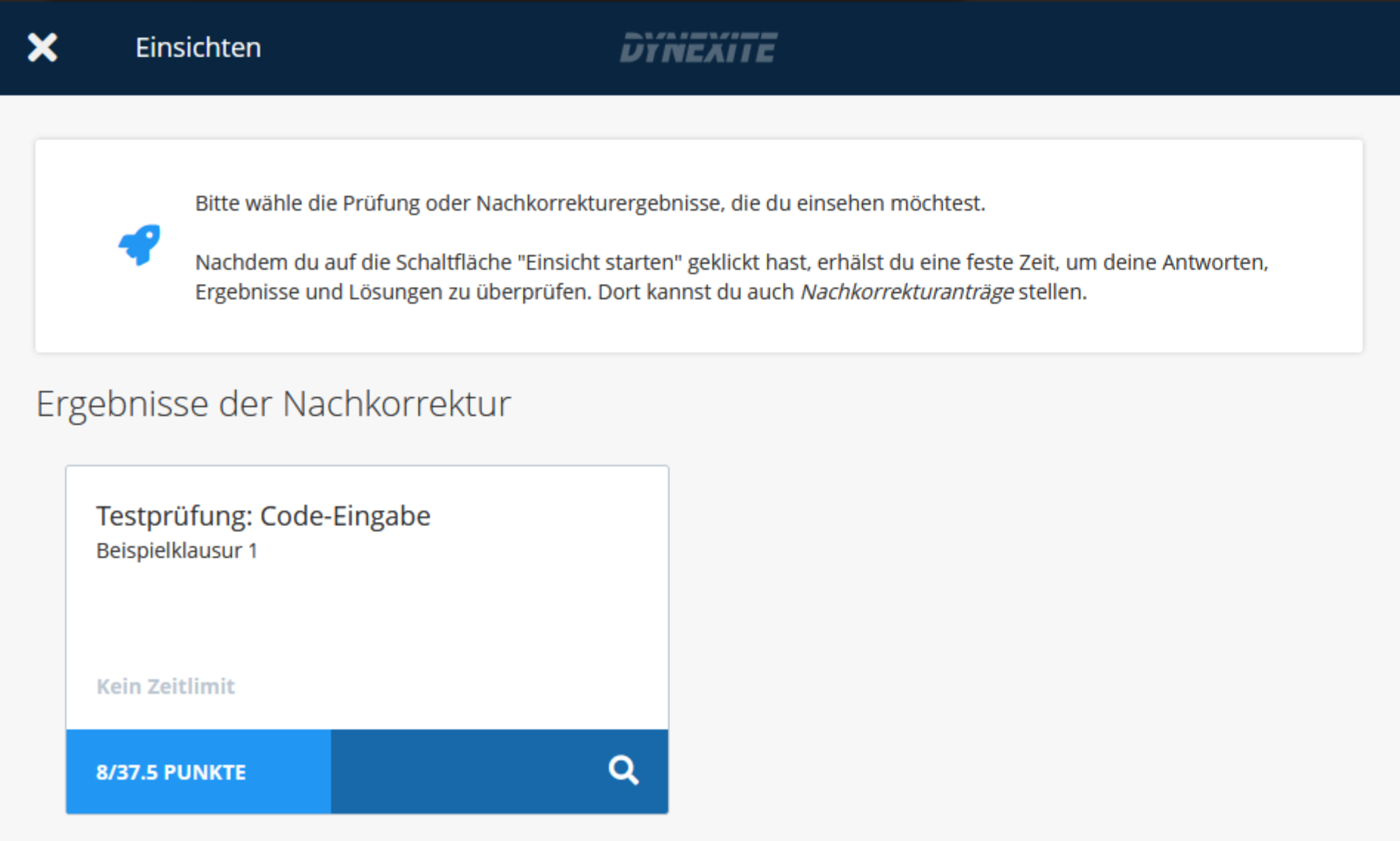Close the Einsichten view with the X icon

tap(42, 47)
